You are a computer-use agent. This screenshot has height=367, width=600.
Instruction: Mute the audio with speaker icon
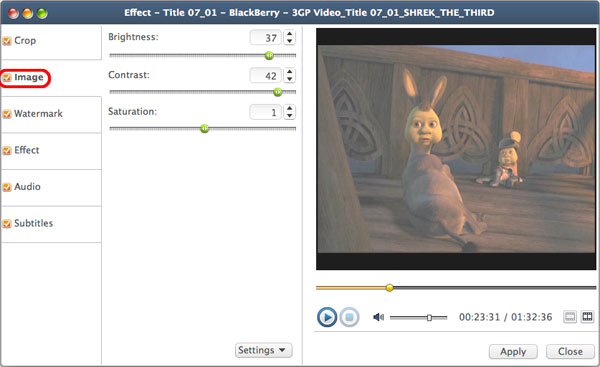[x=378, y=317]
